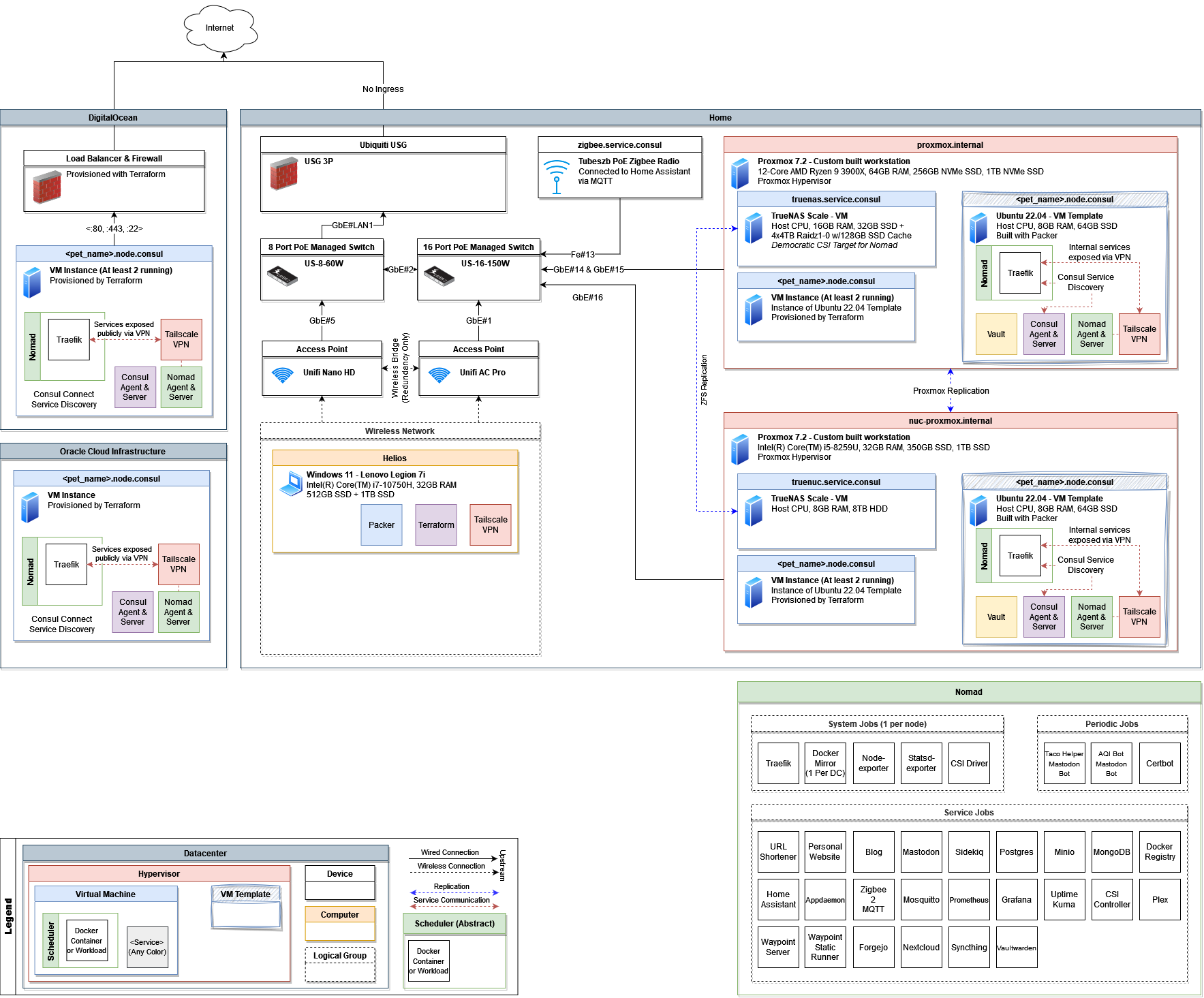Click the Grafana service job box
The width and height of the screenshot is (1204, 998).
pos(1017,900)
